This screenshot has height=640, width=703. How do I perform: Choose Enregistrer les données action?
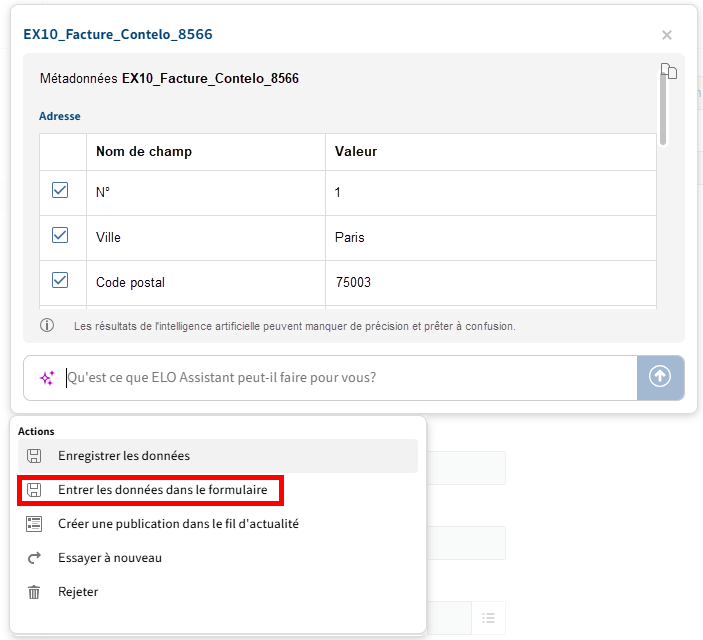tap(218, 456)
